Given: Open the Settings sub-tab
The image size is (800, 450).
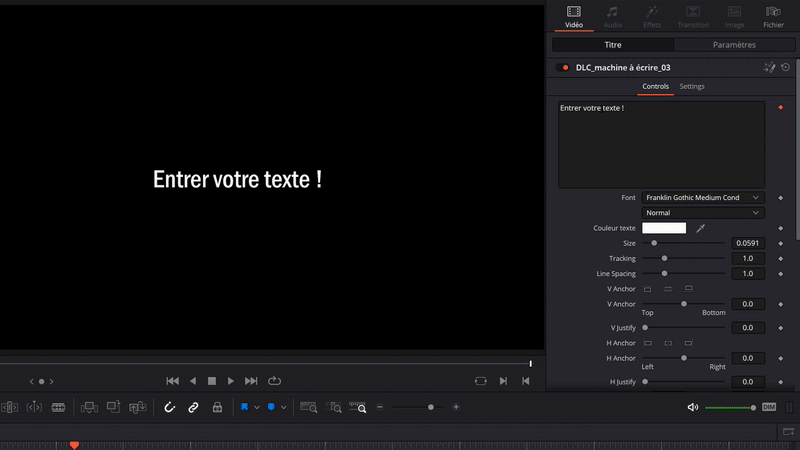Looking at the screenshot, I should [x=692, y=87].
